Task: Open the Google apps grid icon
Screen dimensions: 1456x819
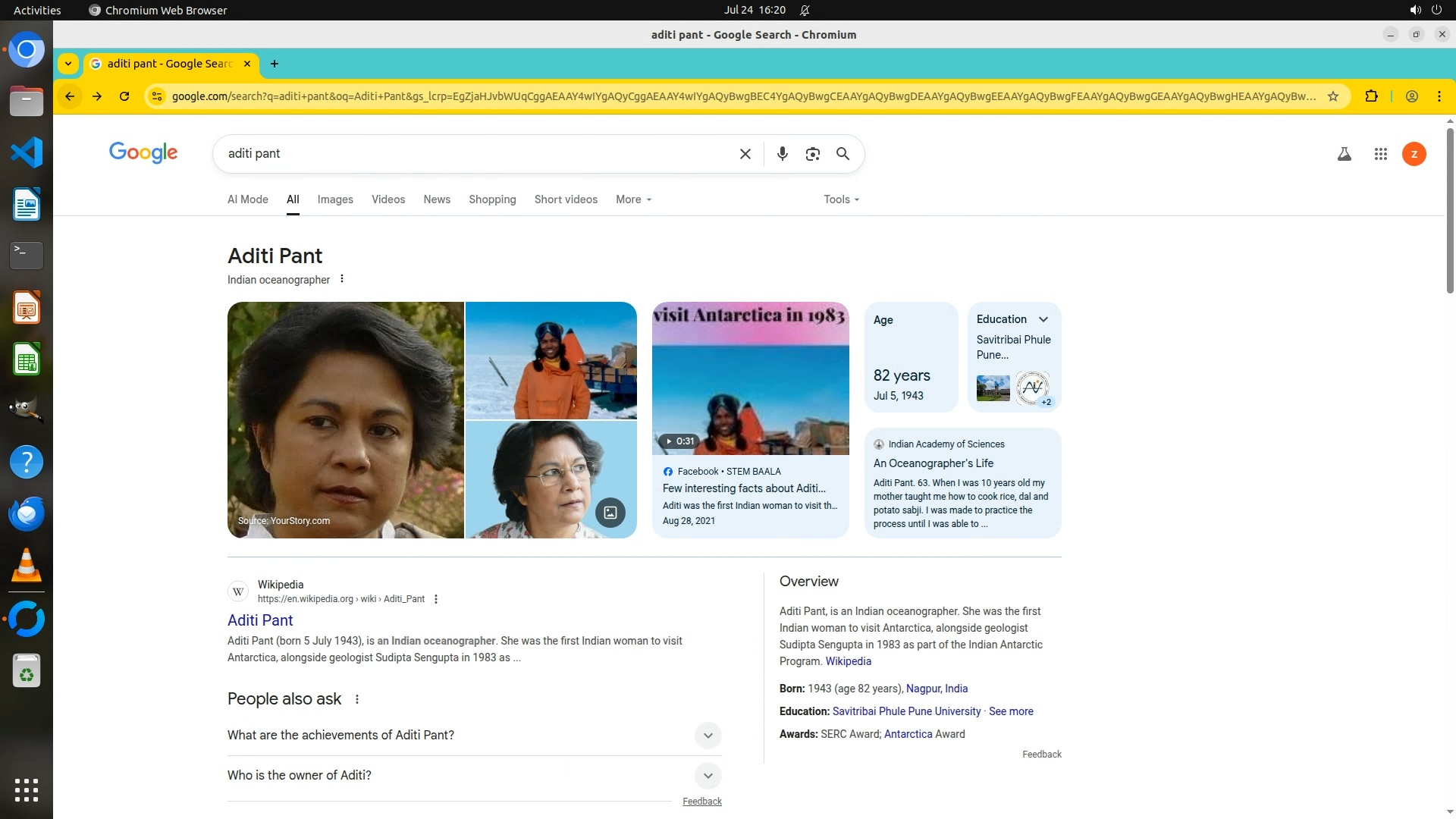Action: [1380, 154]
